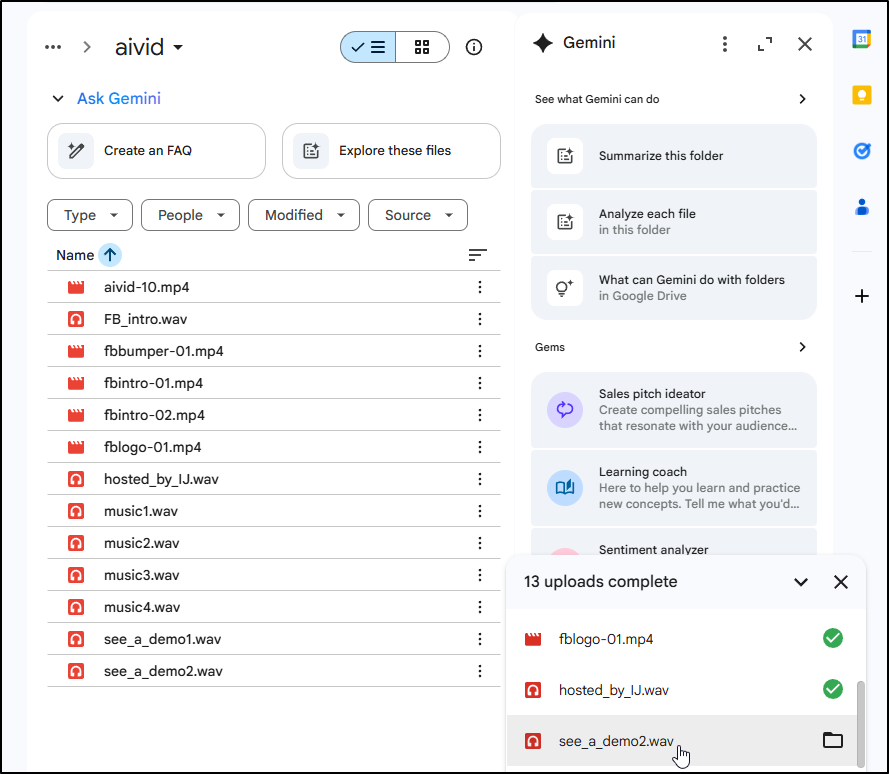Screen dimensions: 889x774
Task: Open Google Keep side panel app
Action: point(862,95)
